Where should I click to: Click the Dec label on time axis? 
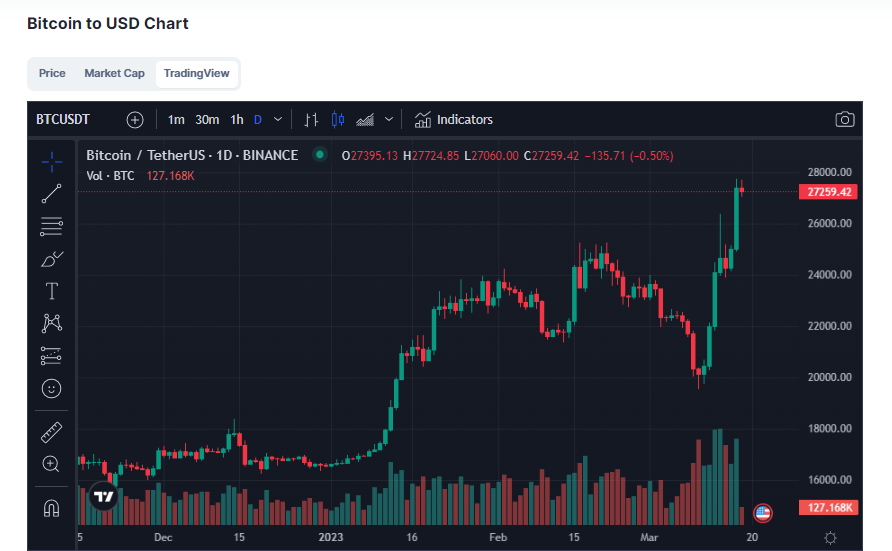point(163,537)
